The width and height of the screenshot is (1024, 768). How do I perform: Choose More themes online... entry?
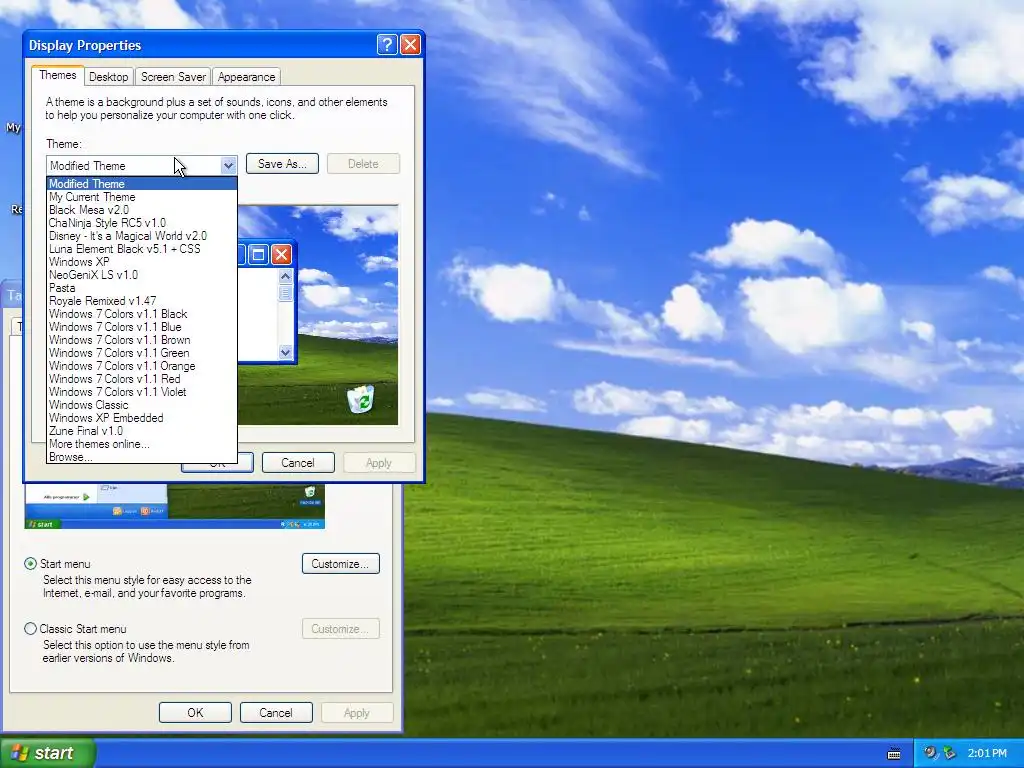142,444
